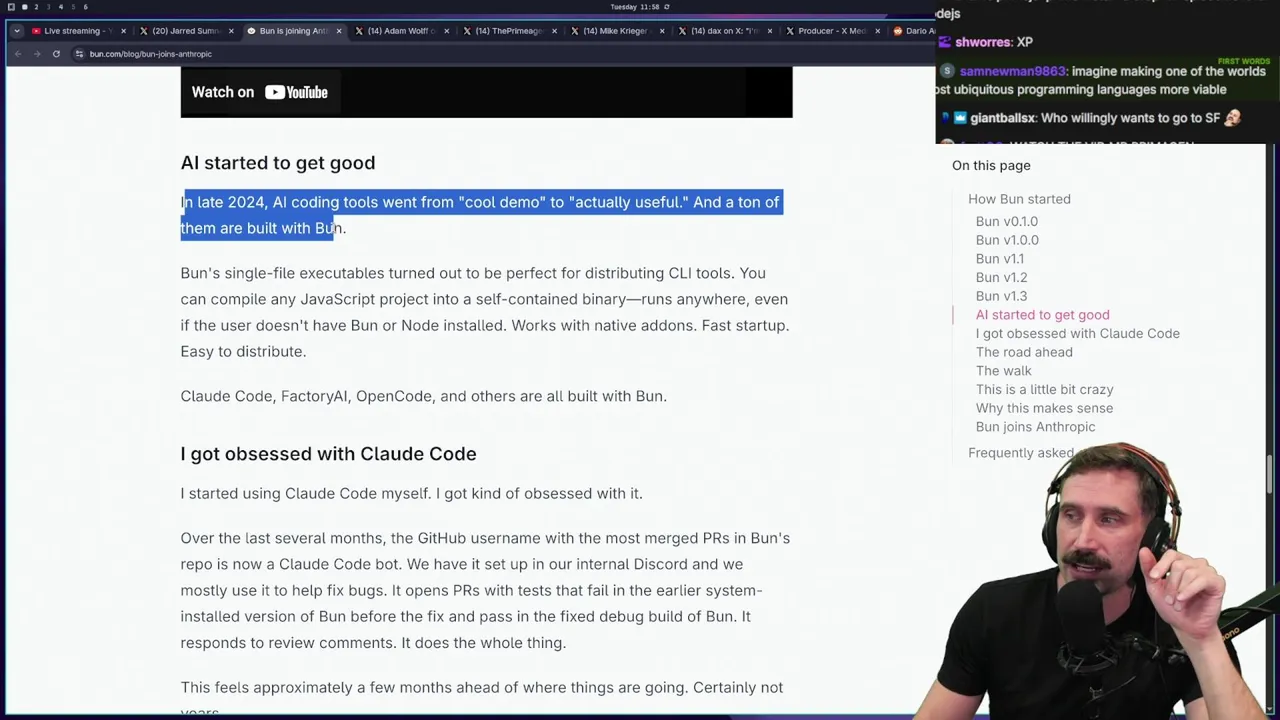Viewport: 1280px width, 720px height.
Task: Close the (14) dax on X tab
Action: 770,31
